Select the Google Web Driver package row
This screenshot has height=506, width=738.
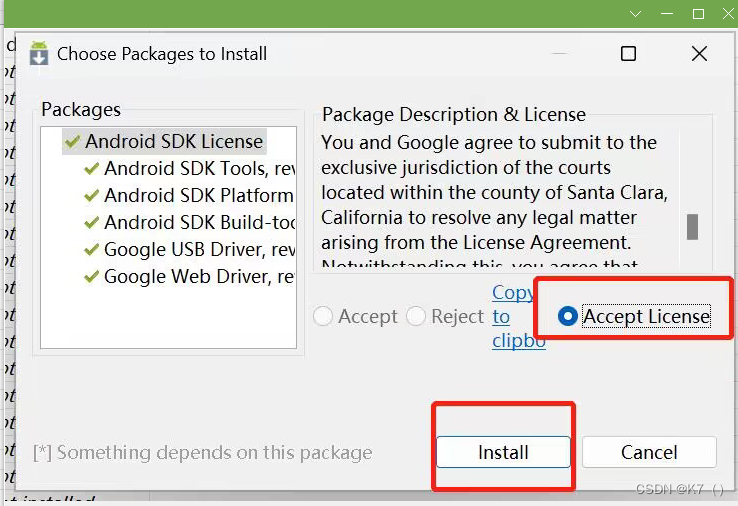(x=190, y=276)
